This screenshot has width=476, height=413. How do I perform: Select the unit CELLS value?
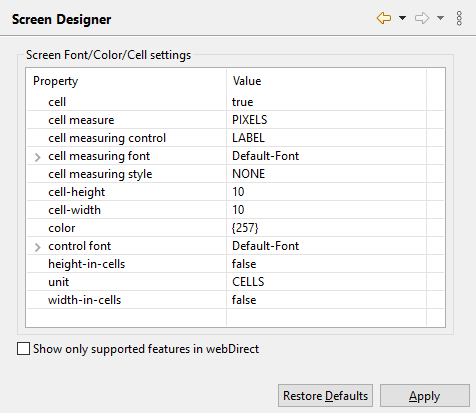pyautogui.click(x=248, y=282)
